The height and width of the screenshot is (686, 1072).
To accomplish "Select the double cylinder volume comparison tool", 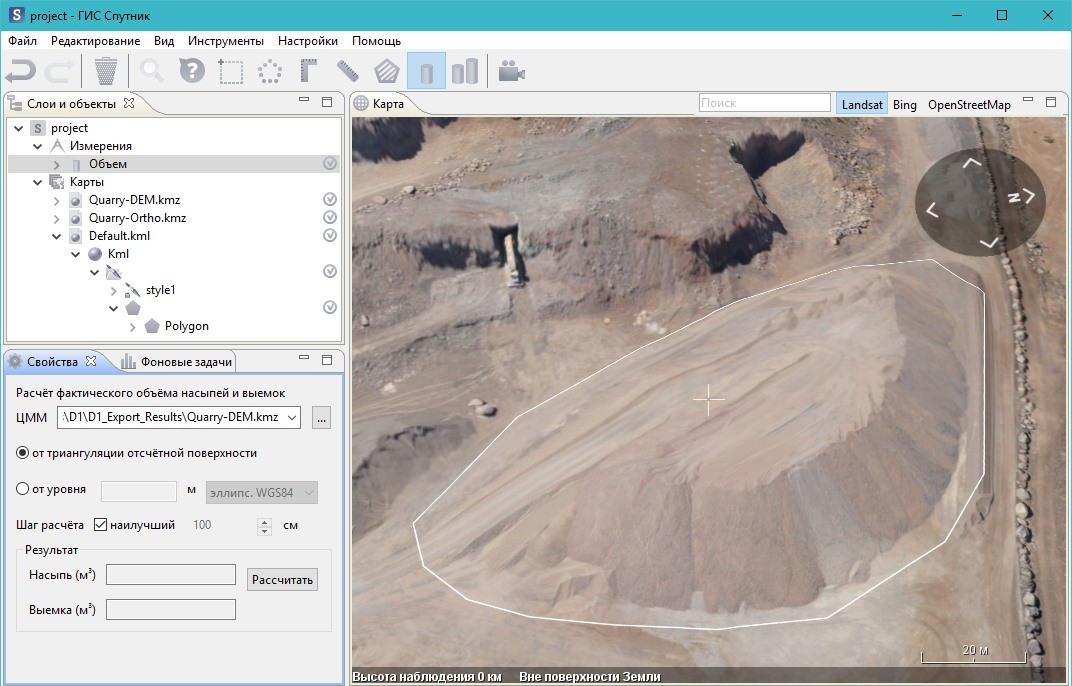I will click(x=466, y=71).
